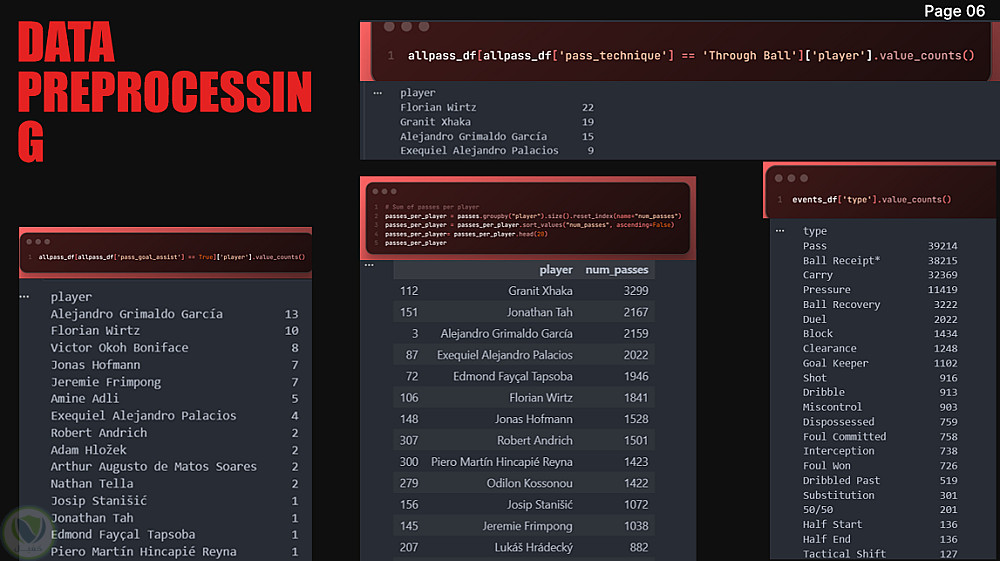Select 'Nathan Tella' assist row

(x=92, y=484)
